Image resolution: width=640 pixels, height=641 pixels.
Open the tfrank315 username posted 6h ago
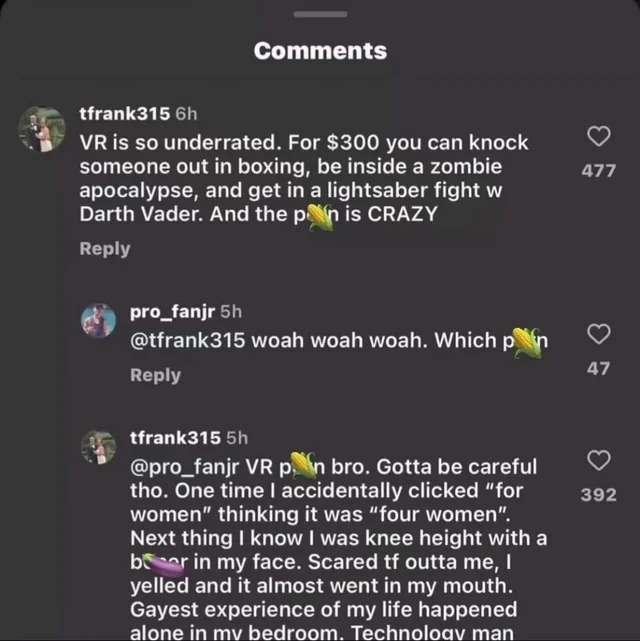125,114
